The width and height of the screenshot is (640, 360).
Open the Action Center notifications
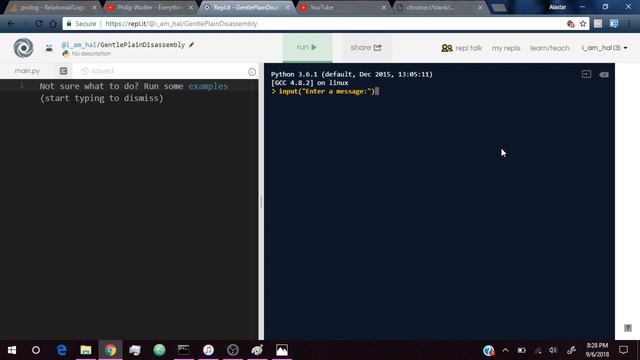pos(623,350)
